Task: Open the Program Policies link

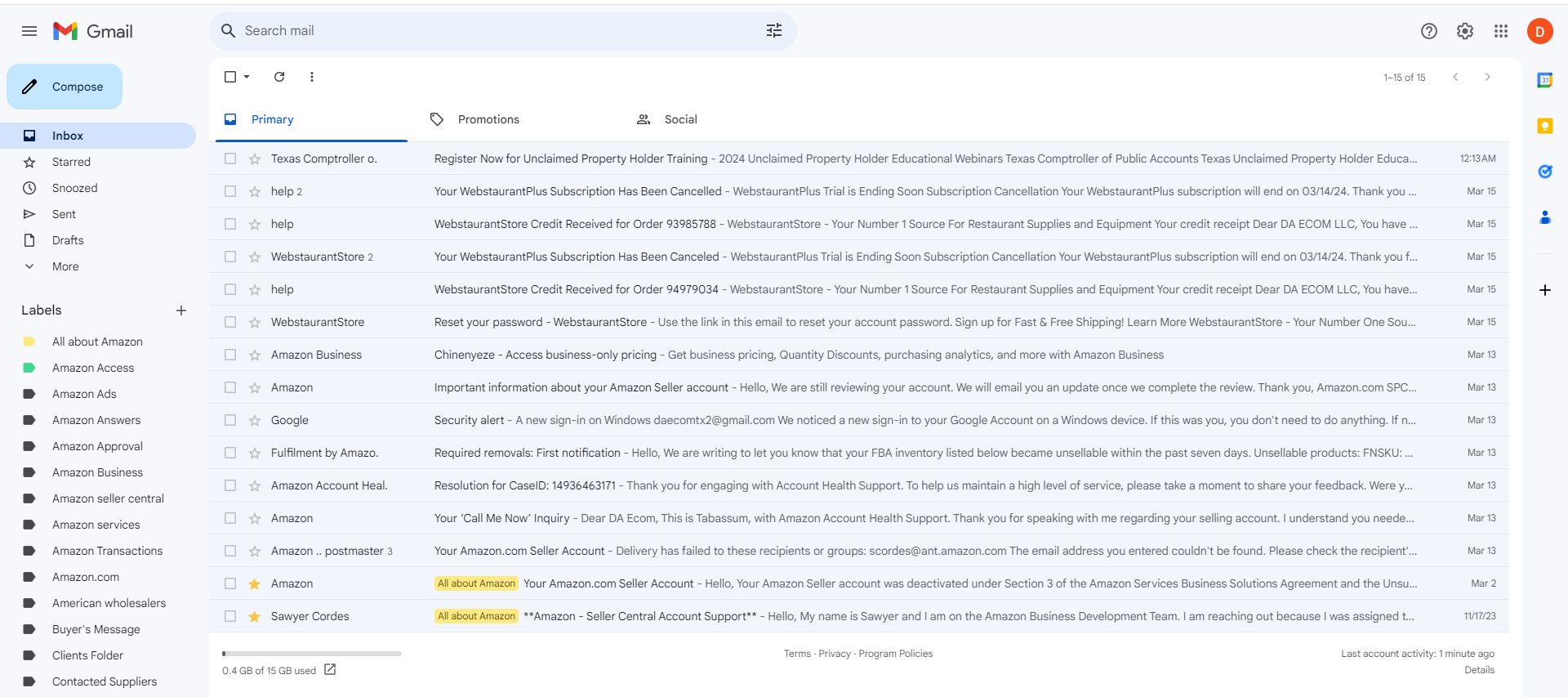Action: pos(896,654)
